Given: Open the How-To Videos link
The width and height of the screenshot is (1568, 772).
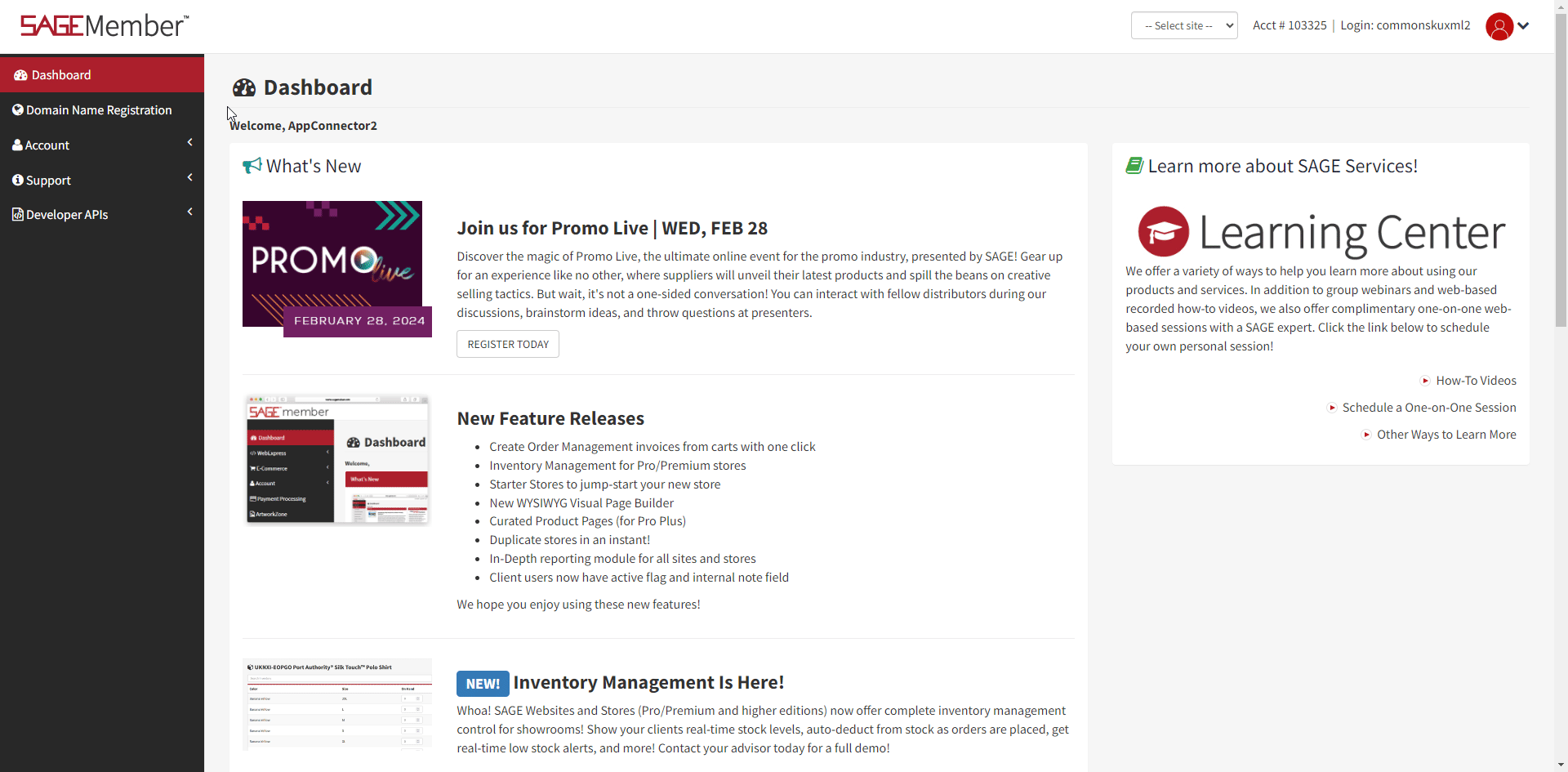Looking at the screenshot, I should pos(1476,380).
